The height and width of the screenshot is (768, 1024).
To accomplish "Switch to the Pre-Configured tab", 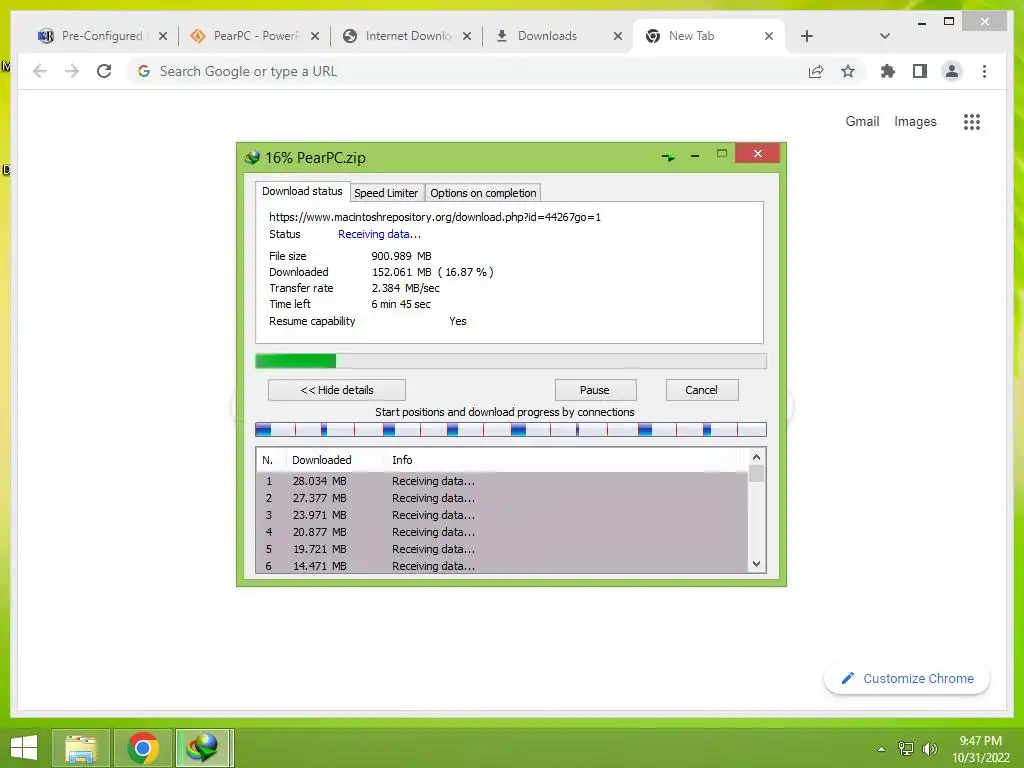I will 101,36.
